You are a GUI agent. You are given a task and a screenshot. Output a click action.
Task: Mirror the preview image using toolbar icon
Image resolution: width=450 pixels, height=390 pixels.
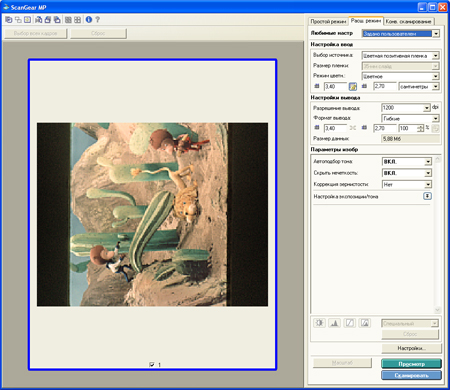[x=39, y=20]
